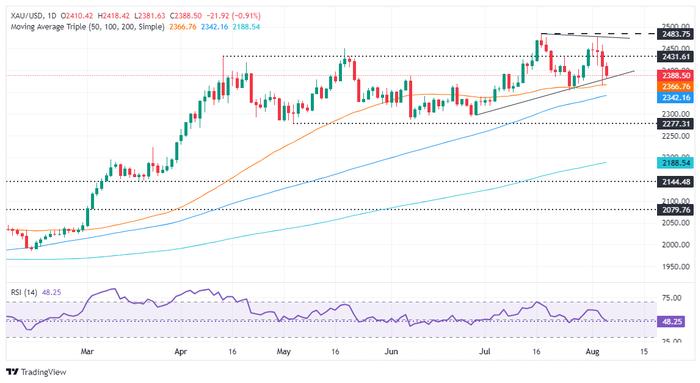Open the Moving Average Triple indicator label

coord(88,27)
